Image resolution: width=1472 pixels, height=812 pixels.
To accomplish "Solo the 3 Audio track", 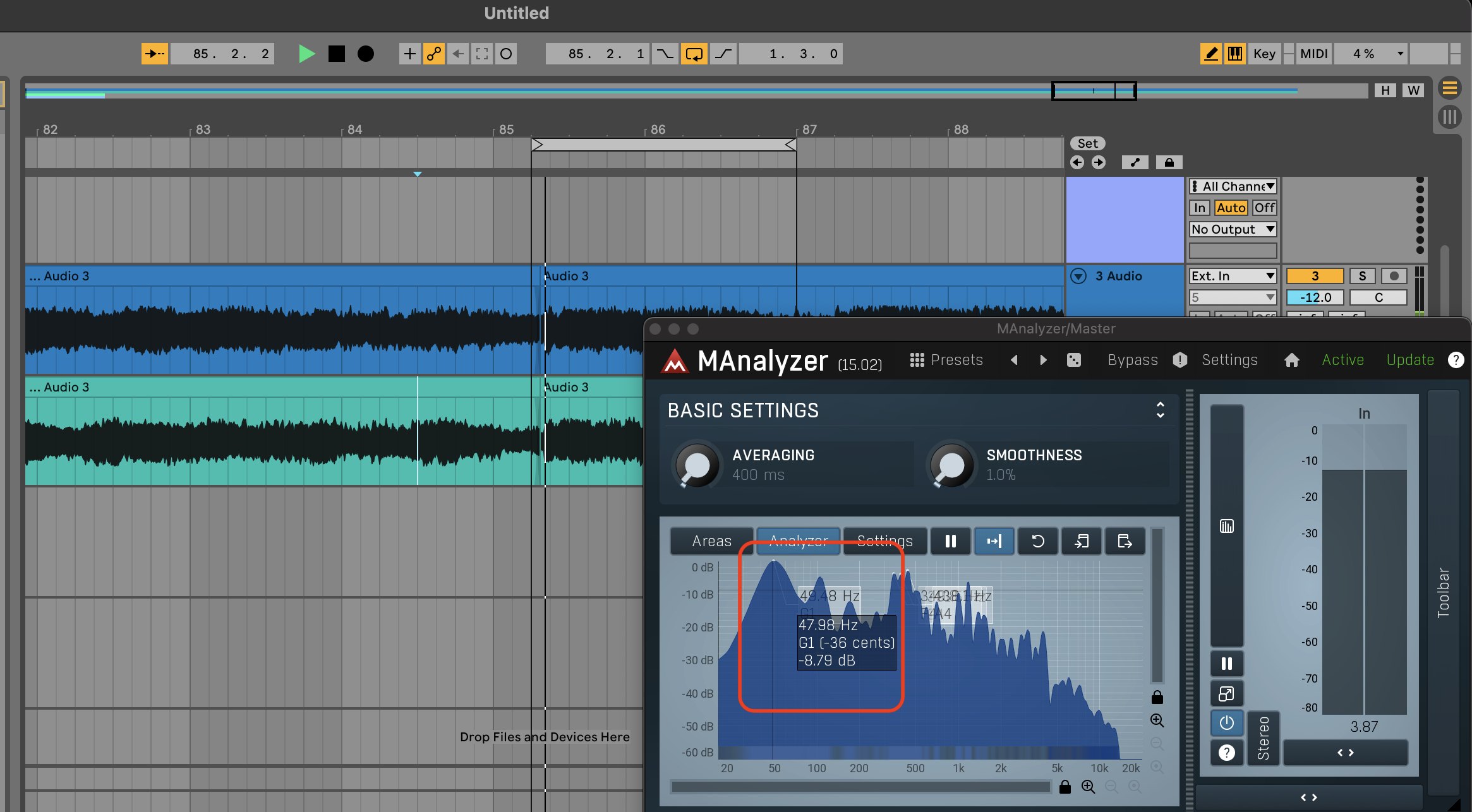I will point(1362,276).
